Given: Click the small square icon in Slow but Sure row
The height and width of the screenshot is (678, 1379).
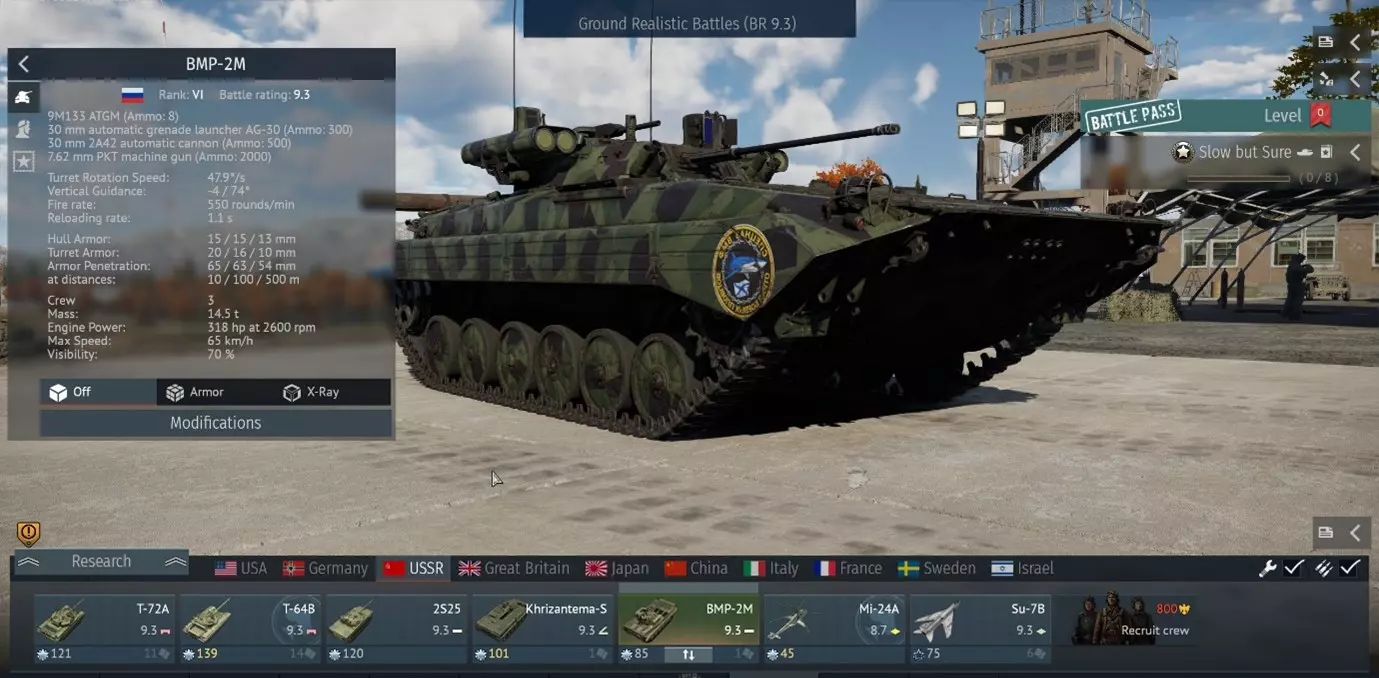Looking at the screenshot, I should tap(1326, 153).
